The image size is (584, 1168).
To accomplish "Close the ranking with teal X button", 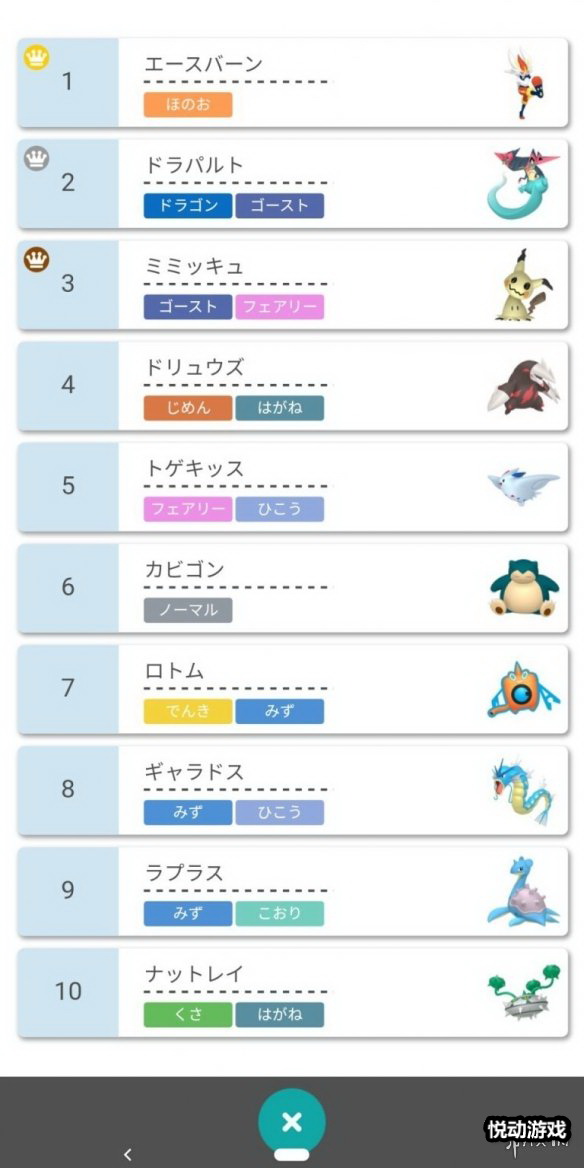I will (292, 1122).
